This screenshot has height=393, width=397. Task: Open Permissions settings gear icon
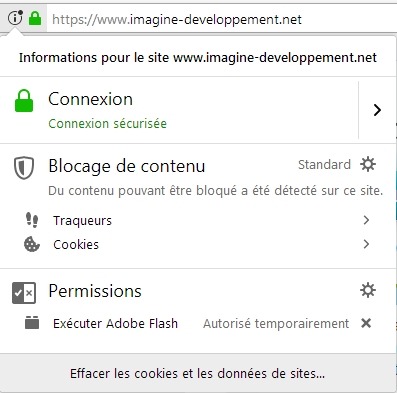(368, 290)
